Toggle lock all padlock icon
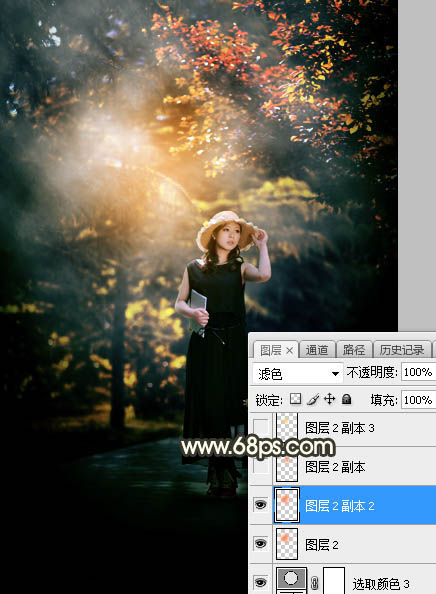This screenshot has height=594, width=436. tap(346, 399)
